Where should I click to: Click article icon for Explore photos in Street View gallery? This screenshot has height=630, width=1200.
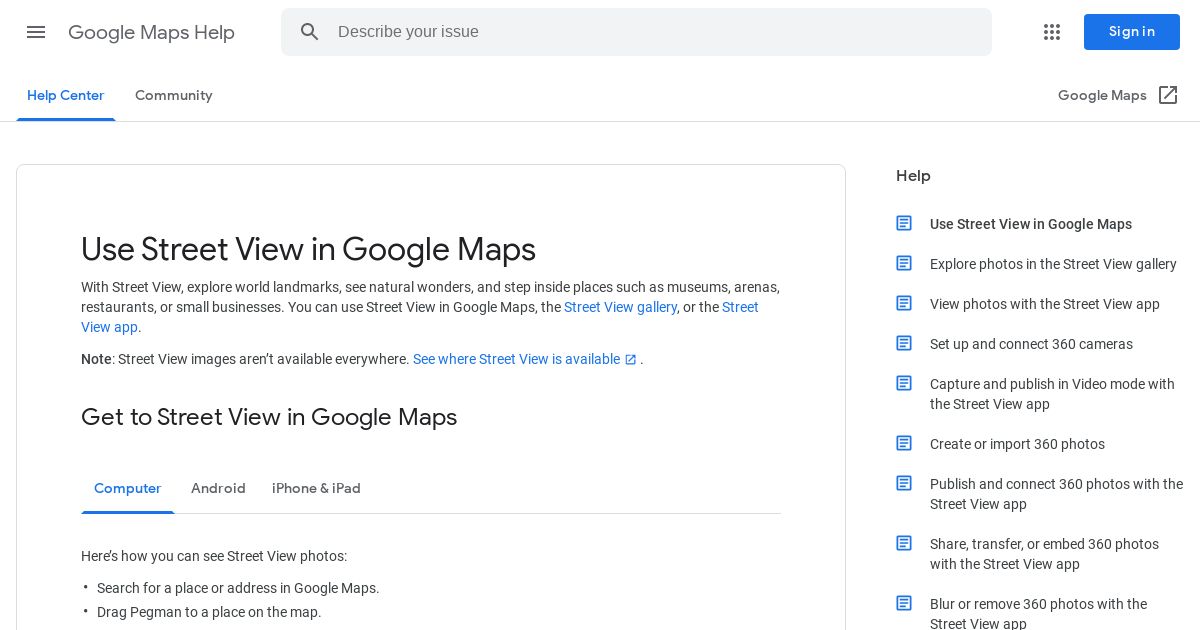(x=904, y=263)
